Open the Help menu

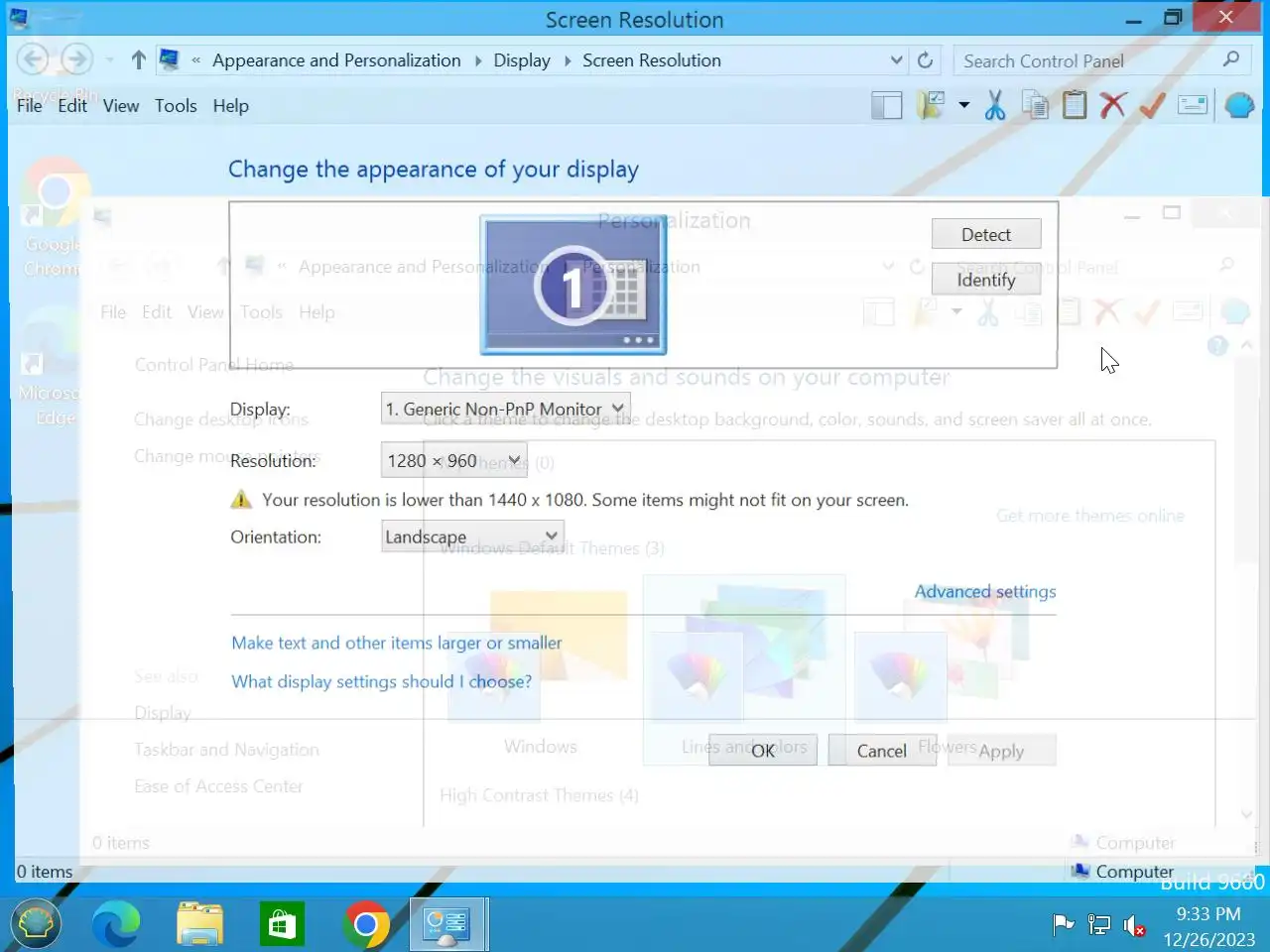coord(230,105)
